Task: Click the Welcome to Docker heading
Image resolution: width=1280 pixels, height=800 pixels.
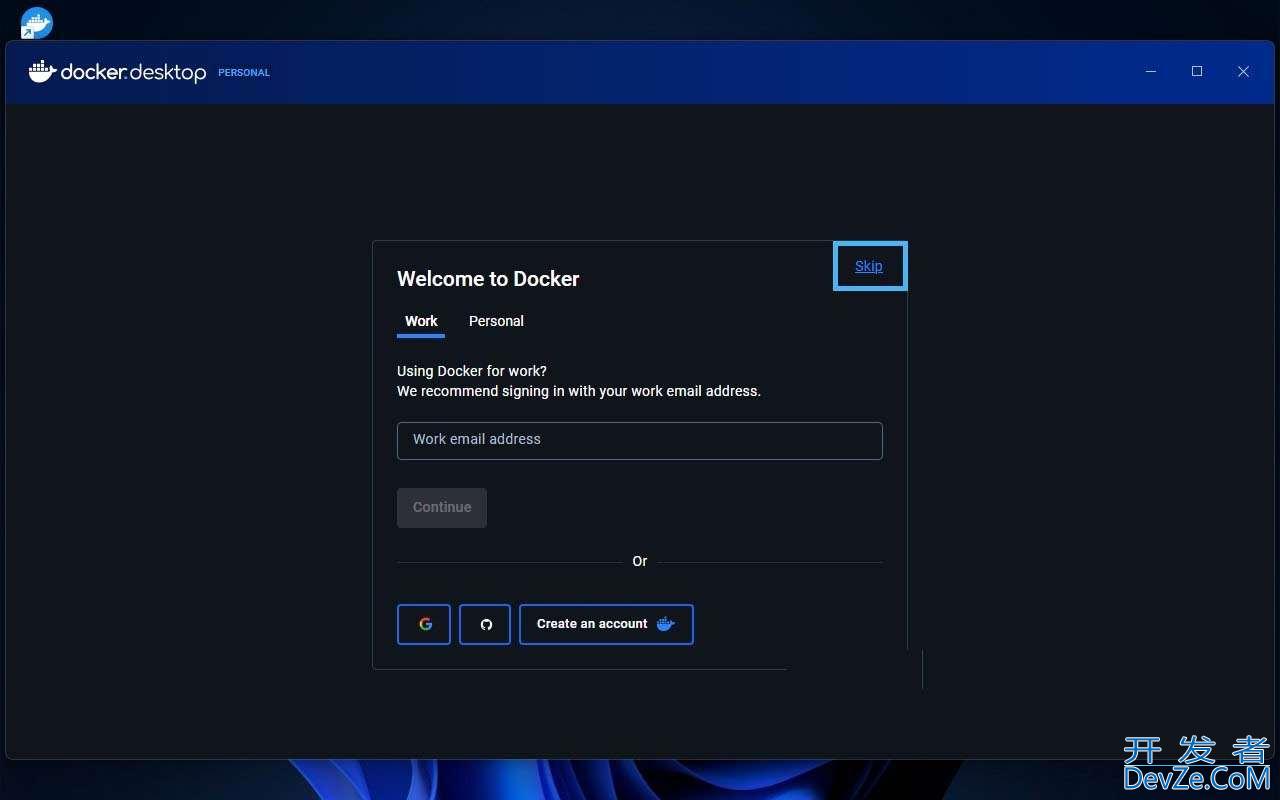Action: coord(488,279)
